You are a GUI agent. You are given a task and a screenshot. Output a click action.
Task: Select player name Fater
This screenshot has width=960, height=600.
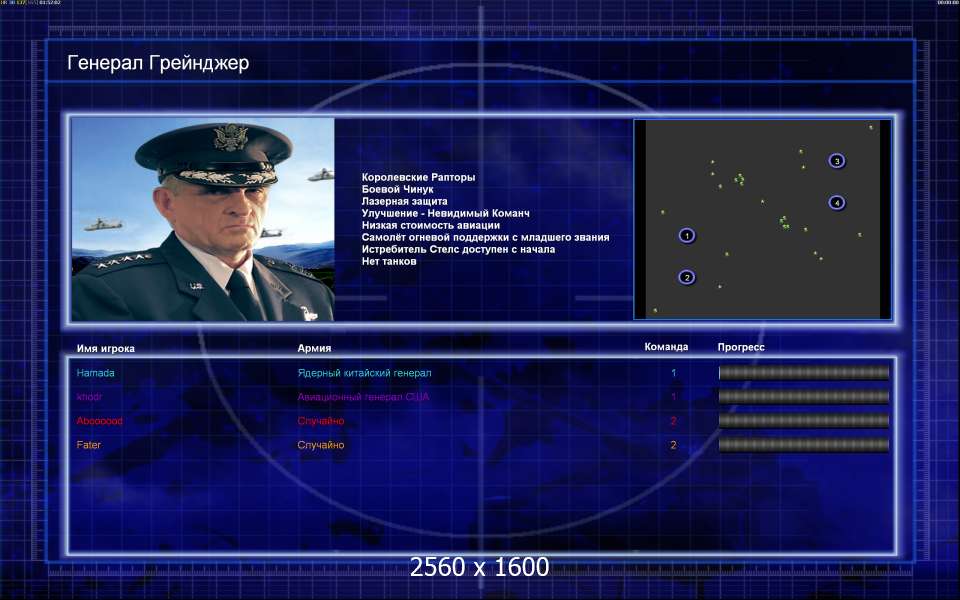pos(89,445)
